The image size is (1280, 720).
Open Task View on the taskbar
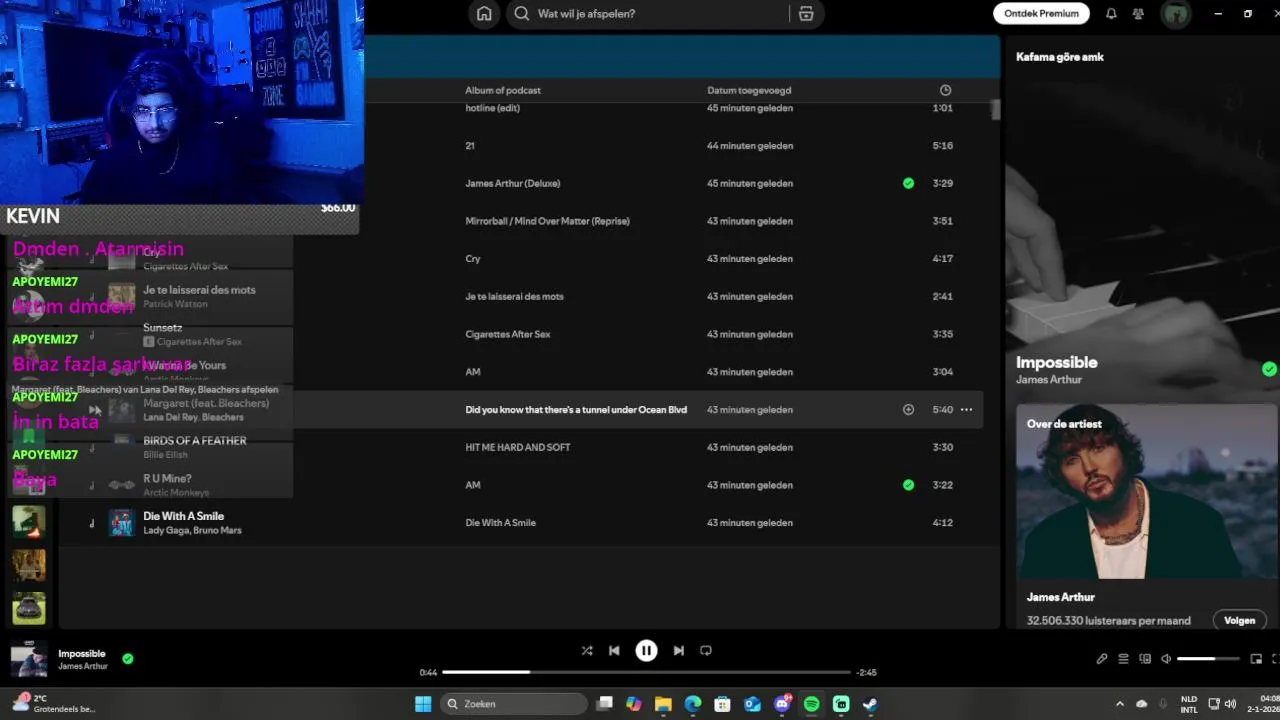604,704
